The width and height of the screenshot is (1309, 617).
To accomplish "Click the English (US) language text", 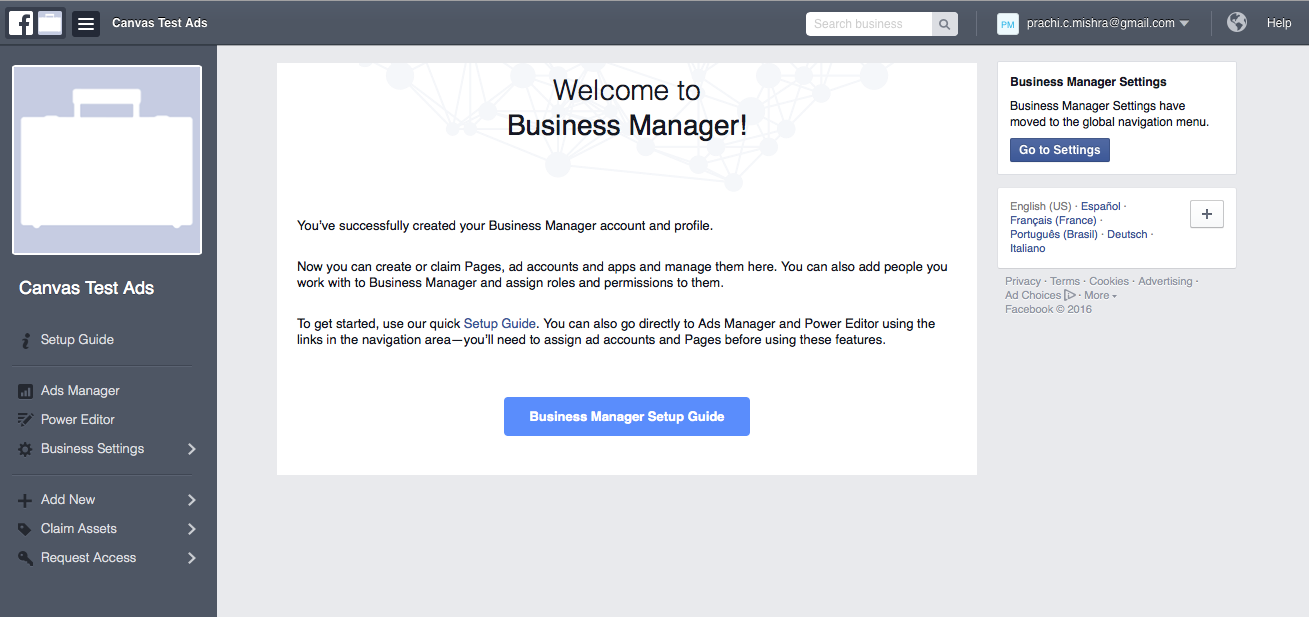I will coord(1041,206).
